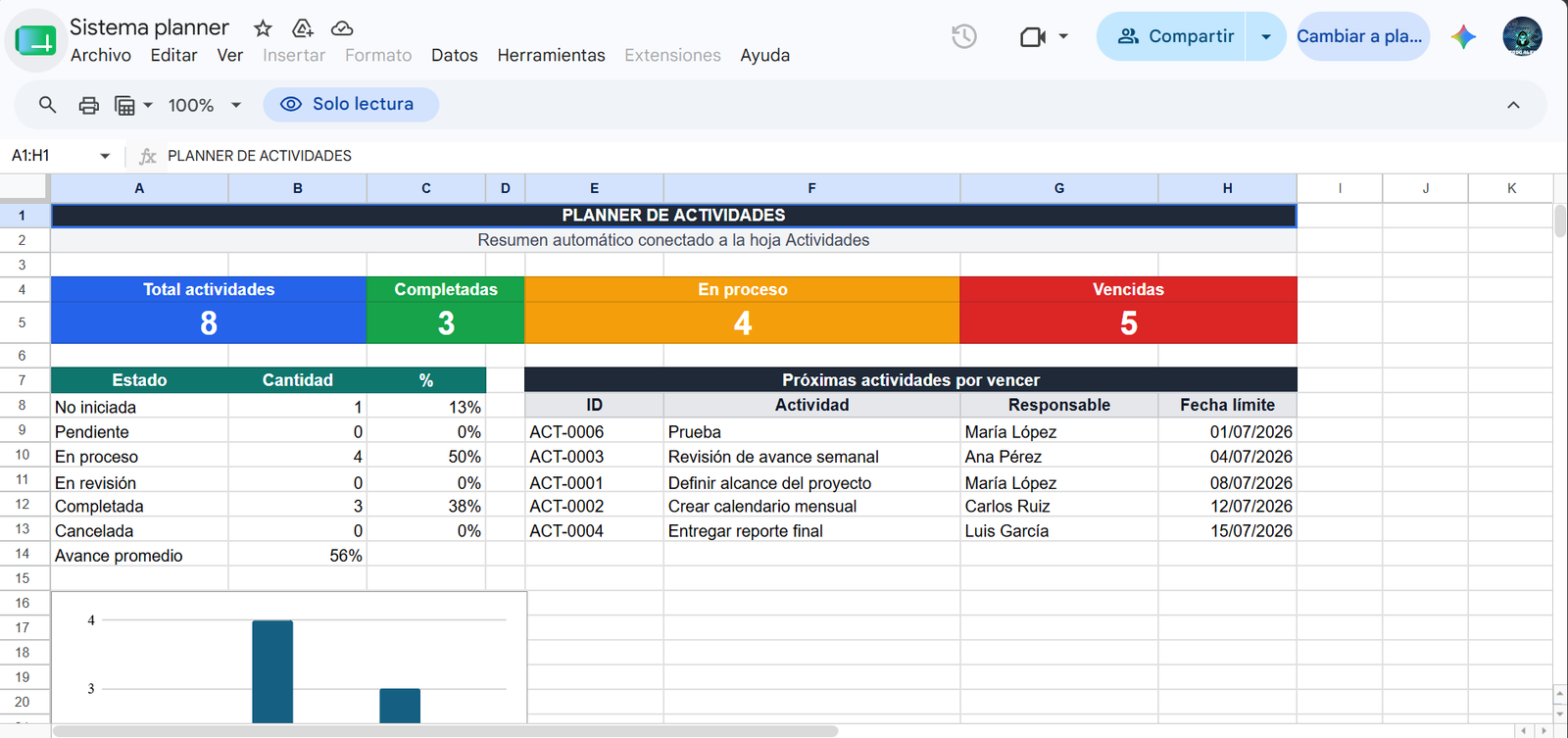Open the Google Sheets home icon

(36, 41)
